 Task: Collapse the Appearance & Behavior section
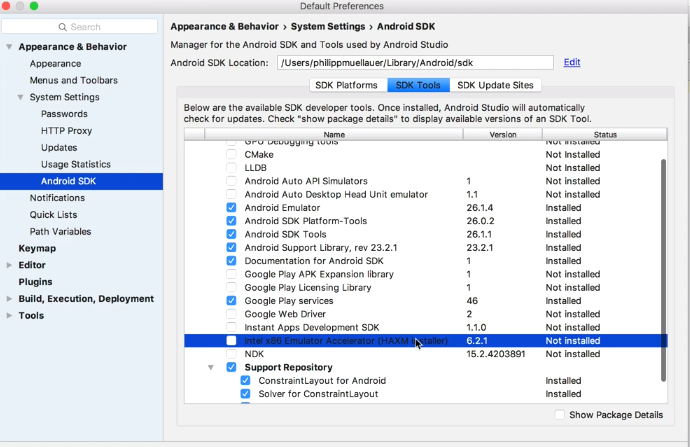pyautogui.click(x=9, y=47)
